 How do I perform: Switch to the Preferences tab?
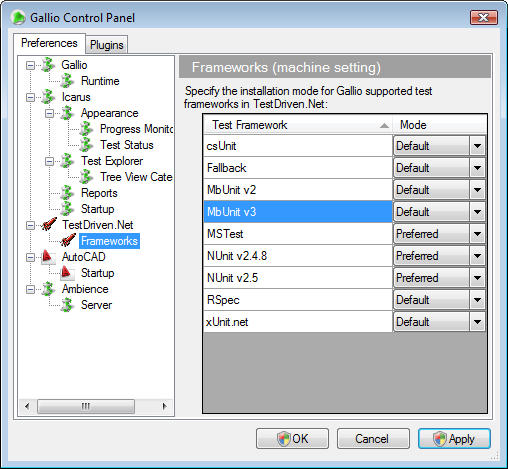coord(49,43)
